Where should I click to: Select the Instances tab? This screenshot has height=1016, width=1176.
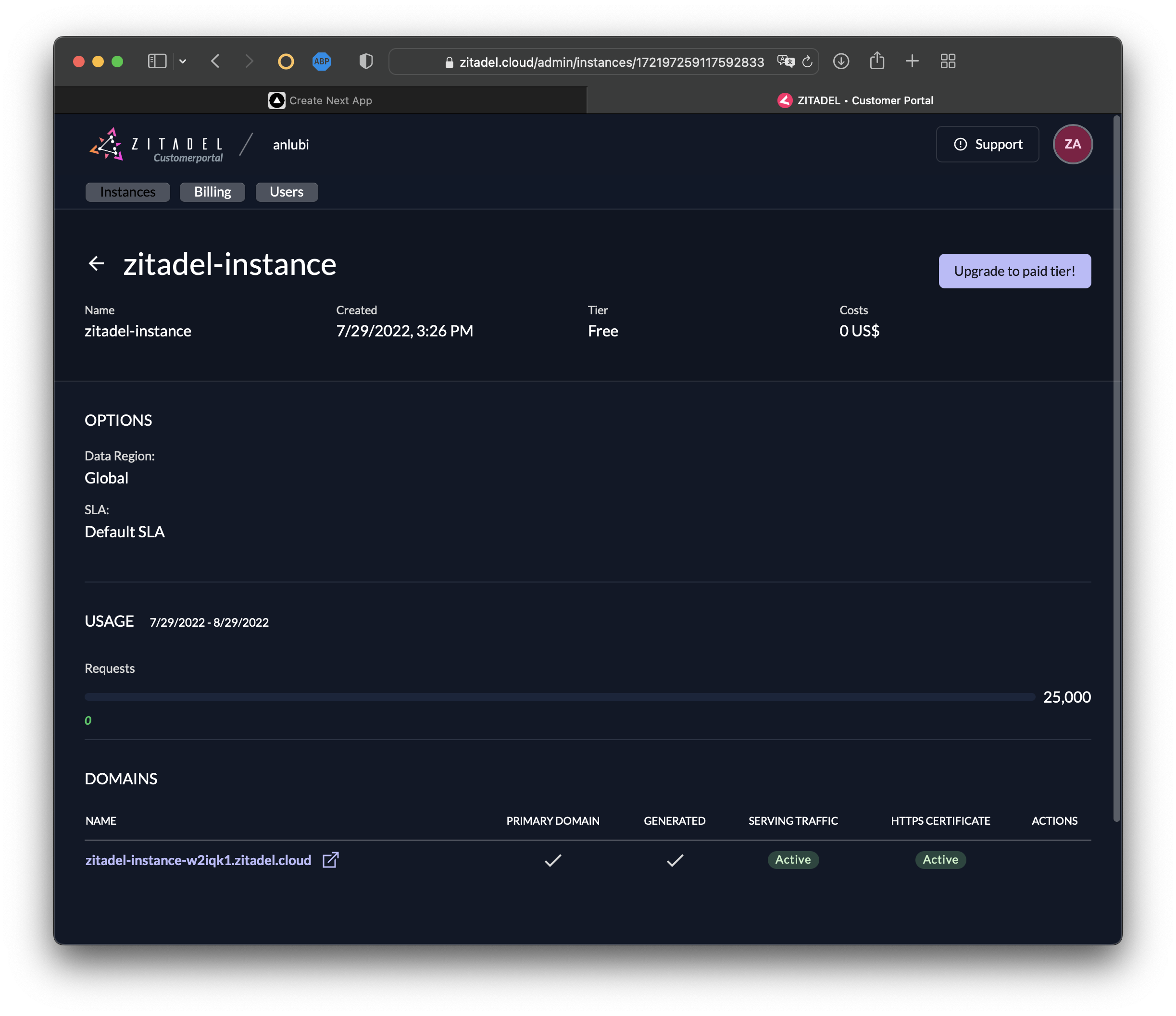tap(128, 191)
